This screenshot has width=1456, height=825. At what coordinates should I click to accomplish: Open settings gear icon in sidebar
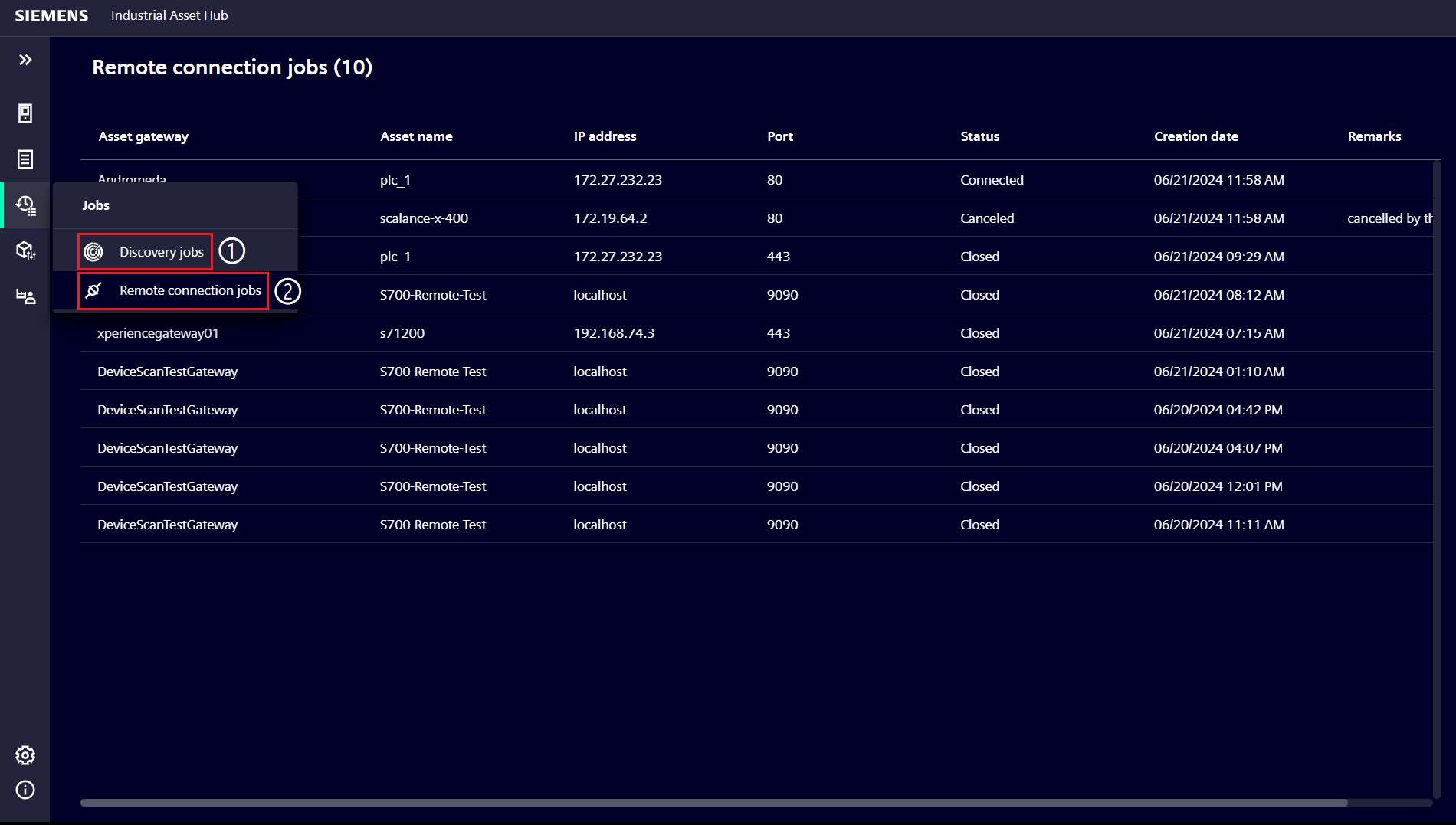25,755
